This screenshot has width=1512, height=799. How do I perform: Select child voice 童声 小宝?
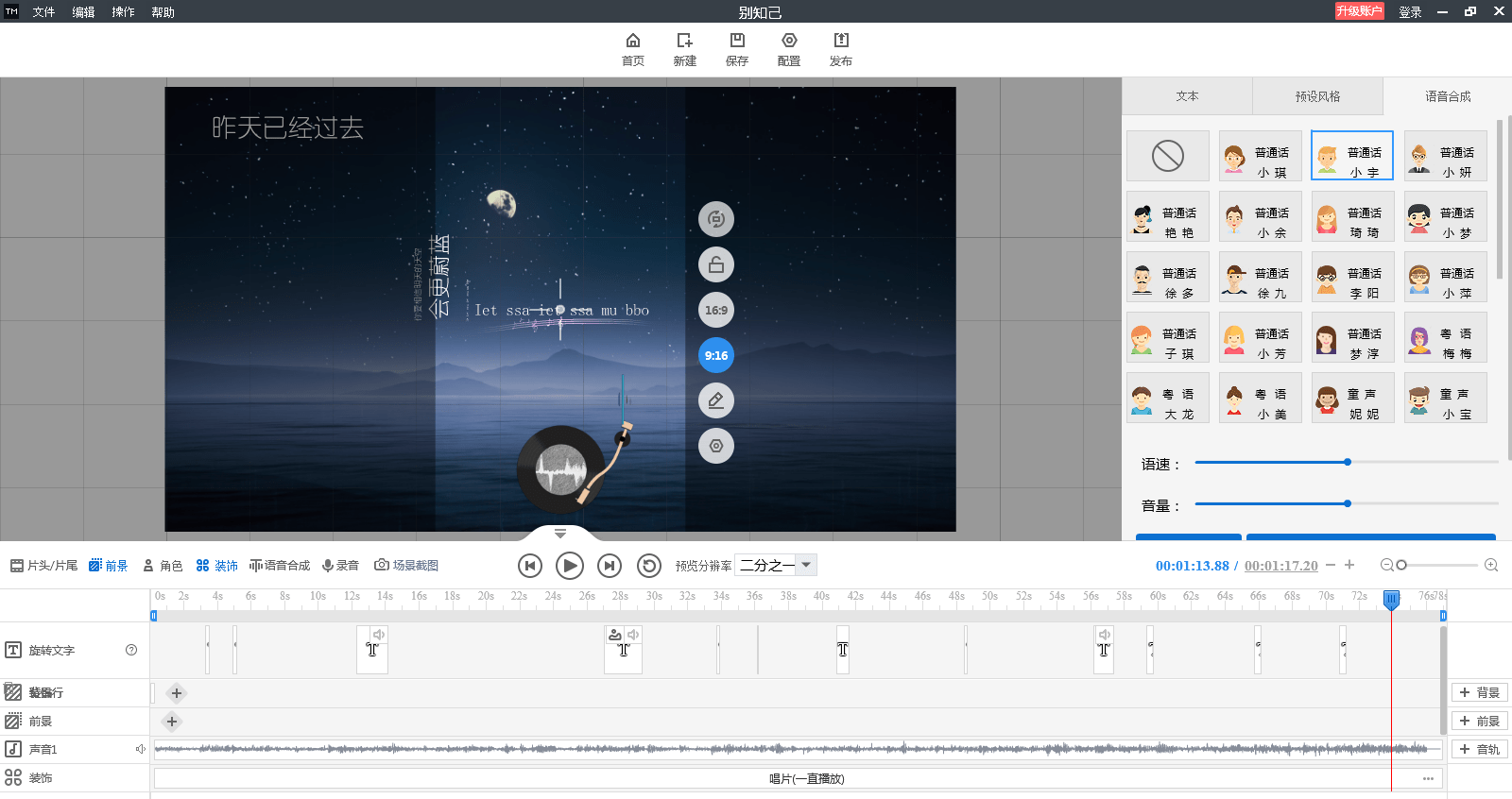click(1446, 398)
